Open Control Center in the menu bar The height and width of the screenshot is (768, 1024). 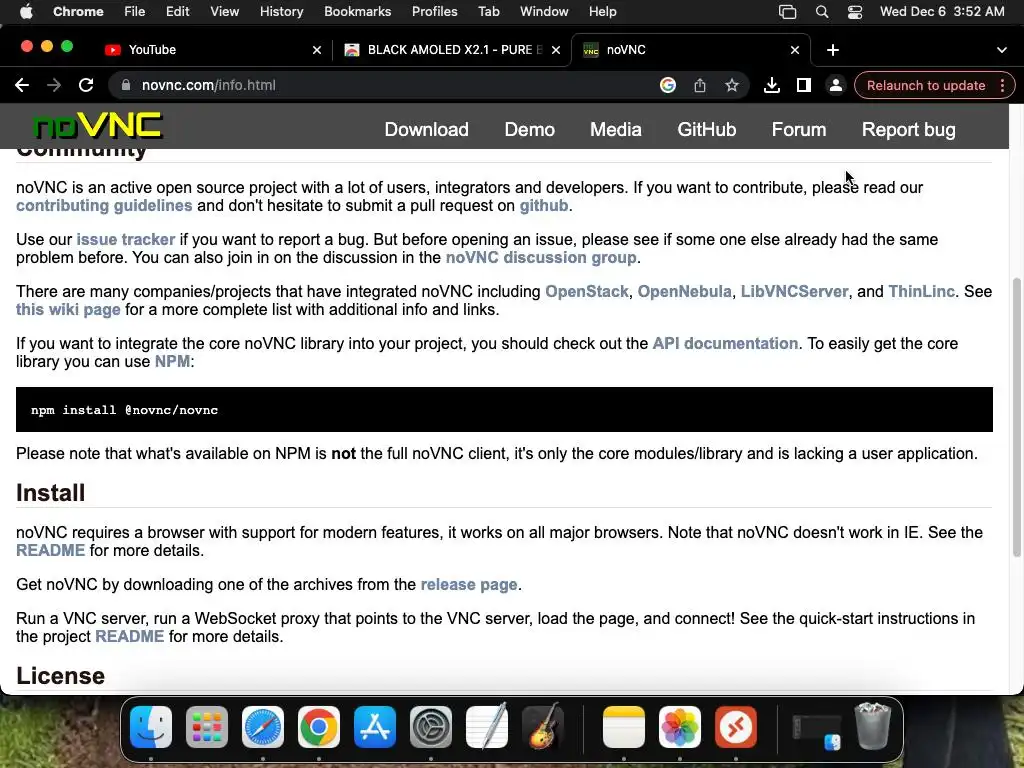pyautogui.click(x=854, y=12)
